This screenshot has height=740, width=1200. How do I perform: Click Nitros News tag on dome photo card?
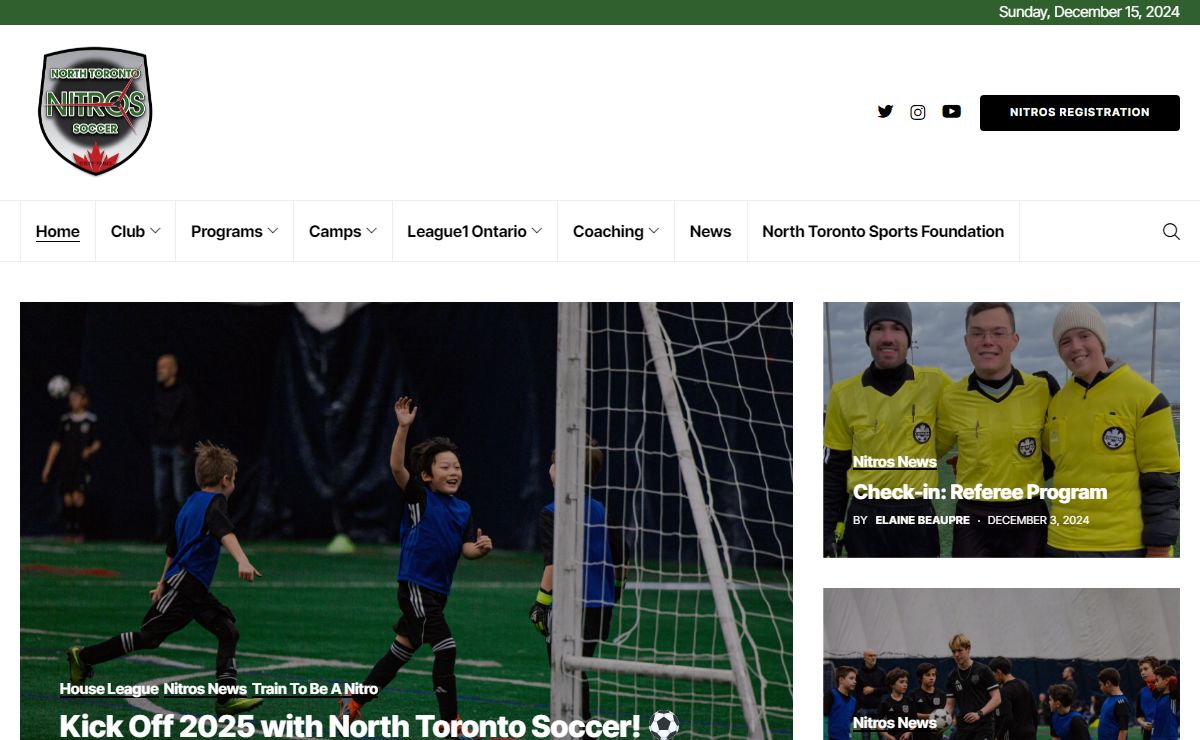(x=895, y=723)
